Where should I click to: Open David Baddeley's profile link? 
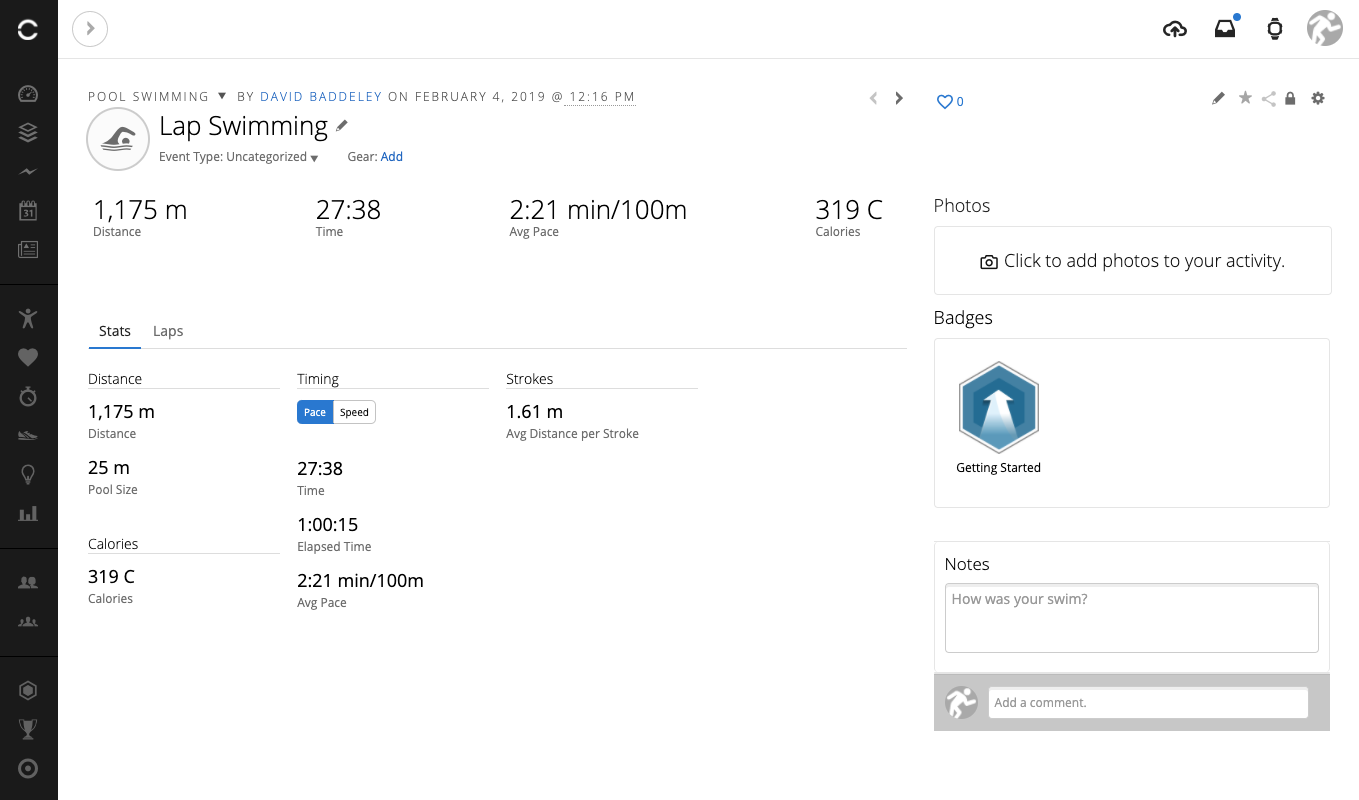(x=321, y=97)
